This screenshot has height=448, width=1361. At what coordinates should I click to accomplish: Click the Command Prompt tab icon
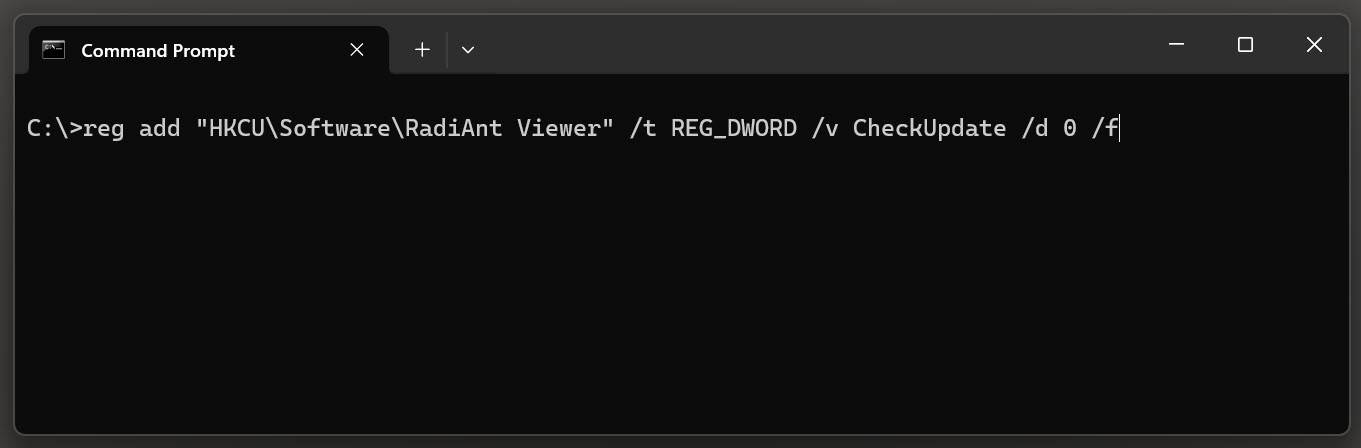coord(54,50)
